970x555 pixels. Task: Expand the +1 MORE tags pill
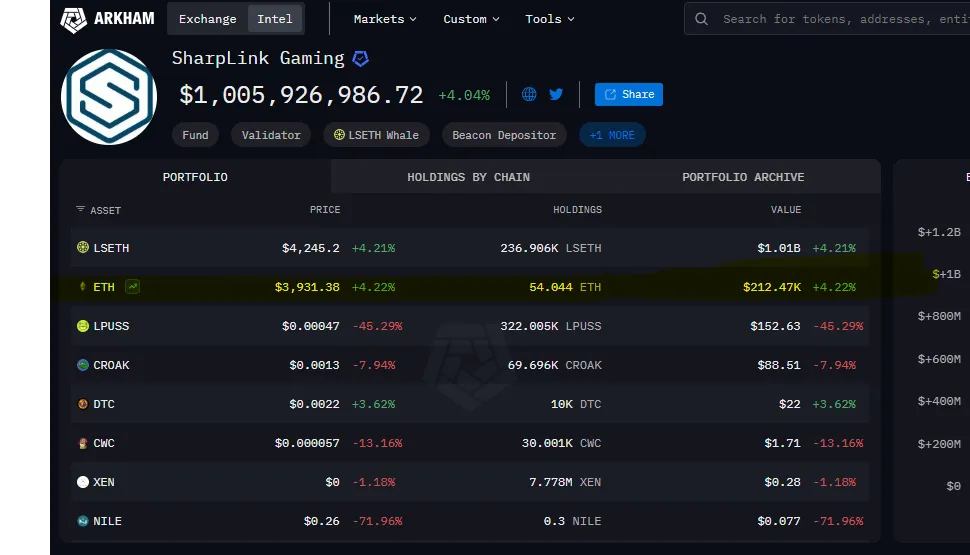click(612, 135)
